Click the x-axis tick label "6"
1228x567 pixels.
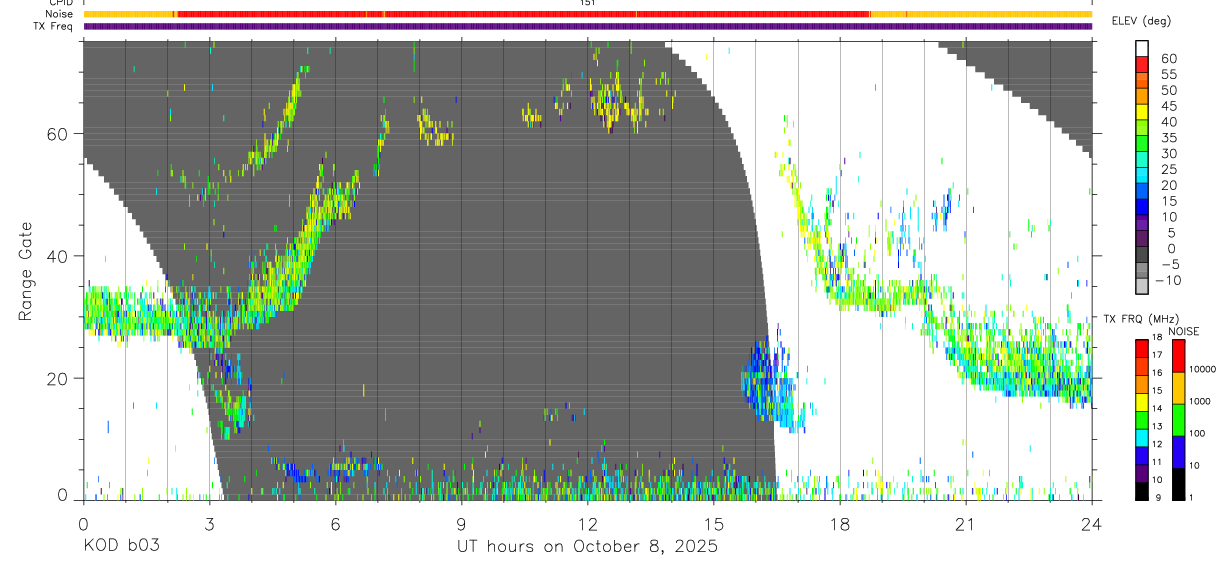335,523
